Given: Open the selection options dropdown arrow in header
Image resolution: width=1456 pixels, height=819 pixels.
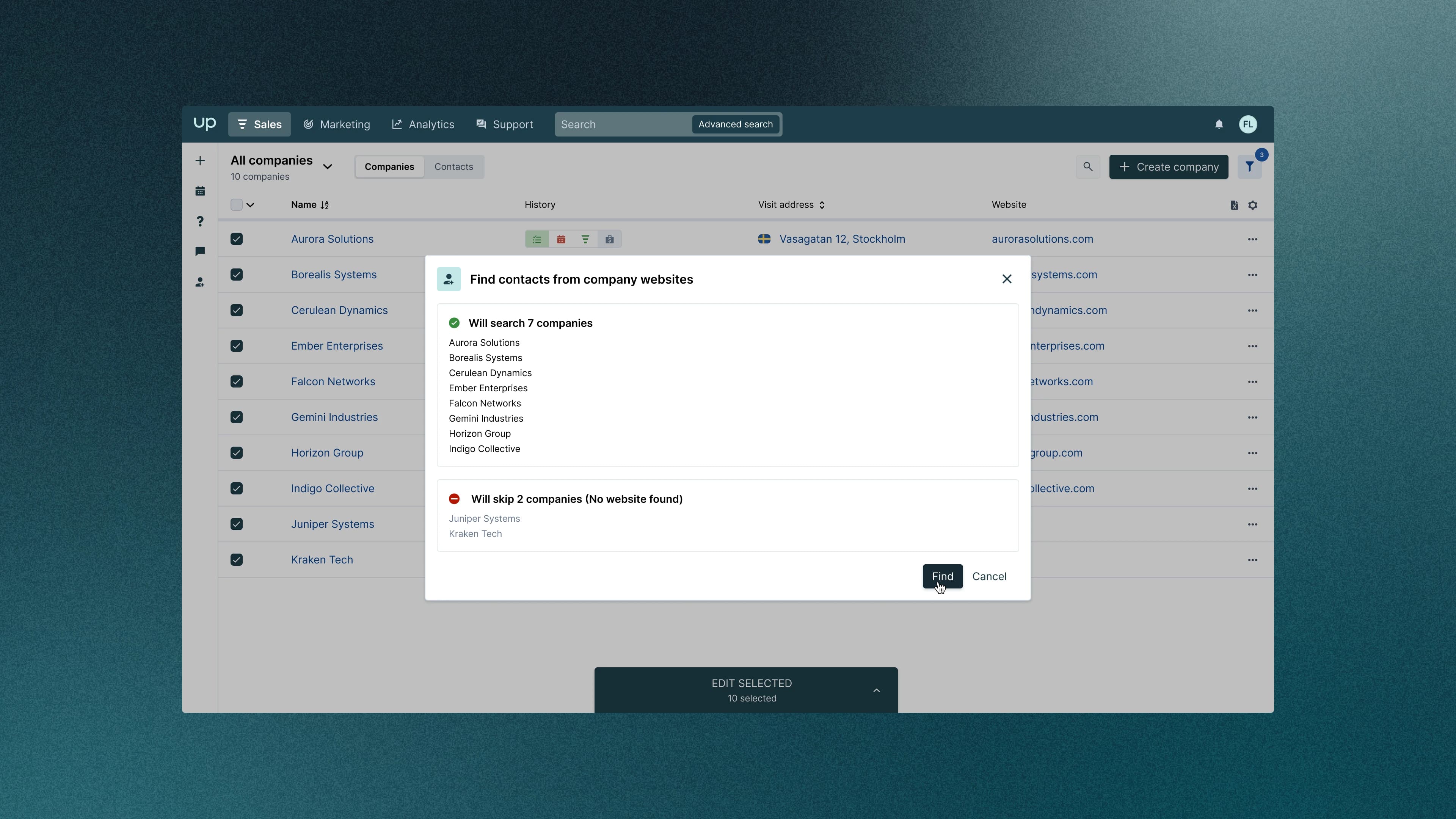Looking at the screenshot, I should coord(250,205).
